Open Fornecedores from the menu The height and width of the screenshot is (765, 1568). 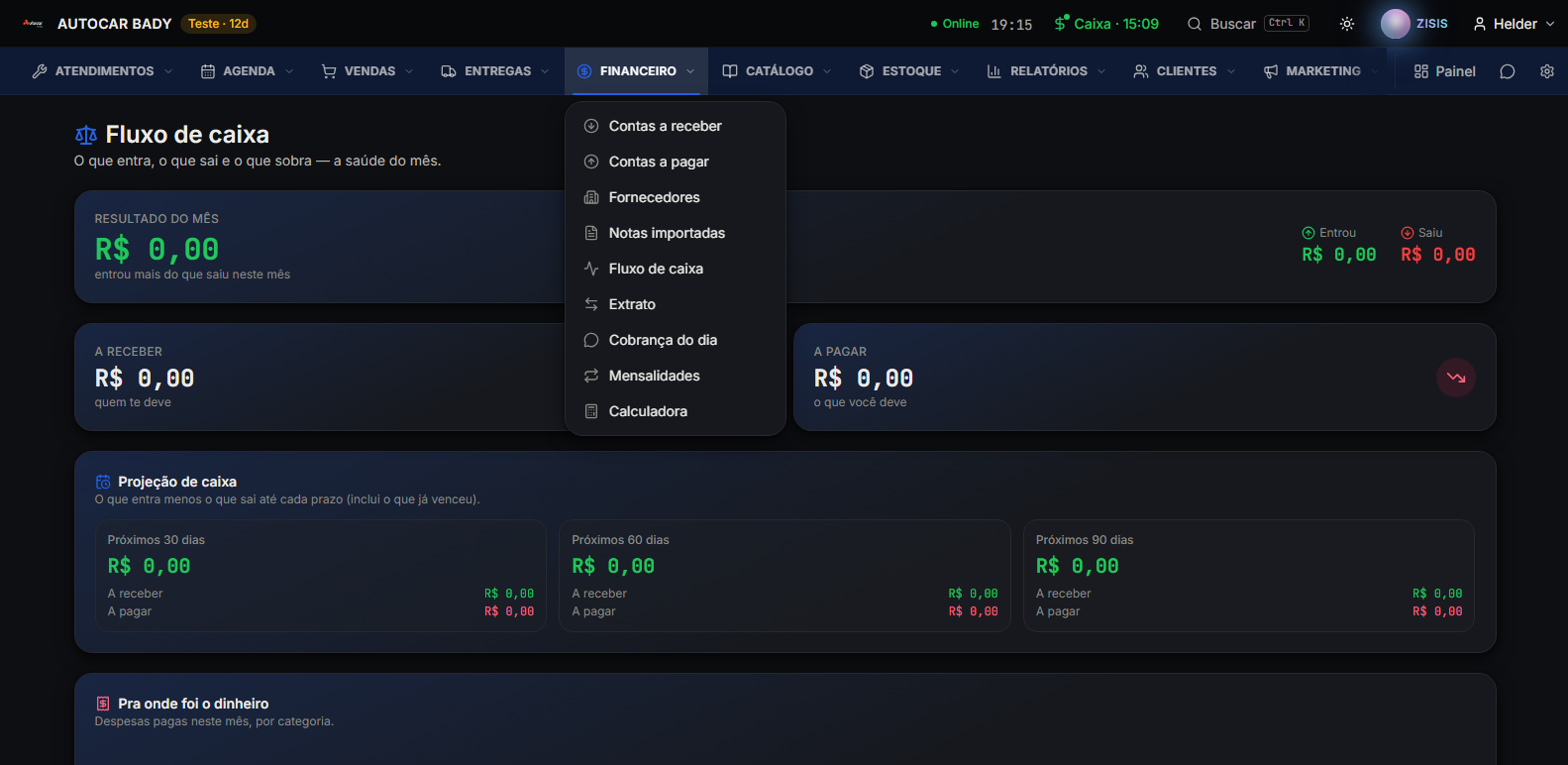(x=676, y=197)
